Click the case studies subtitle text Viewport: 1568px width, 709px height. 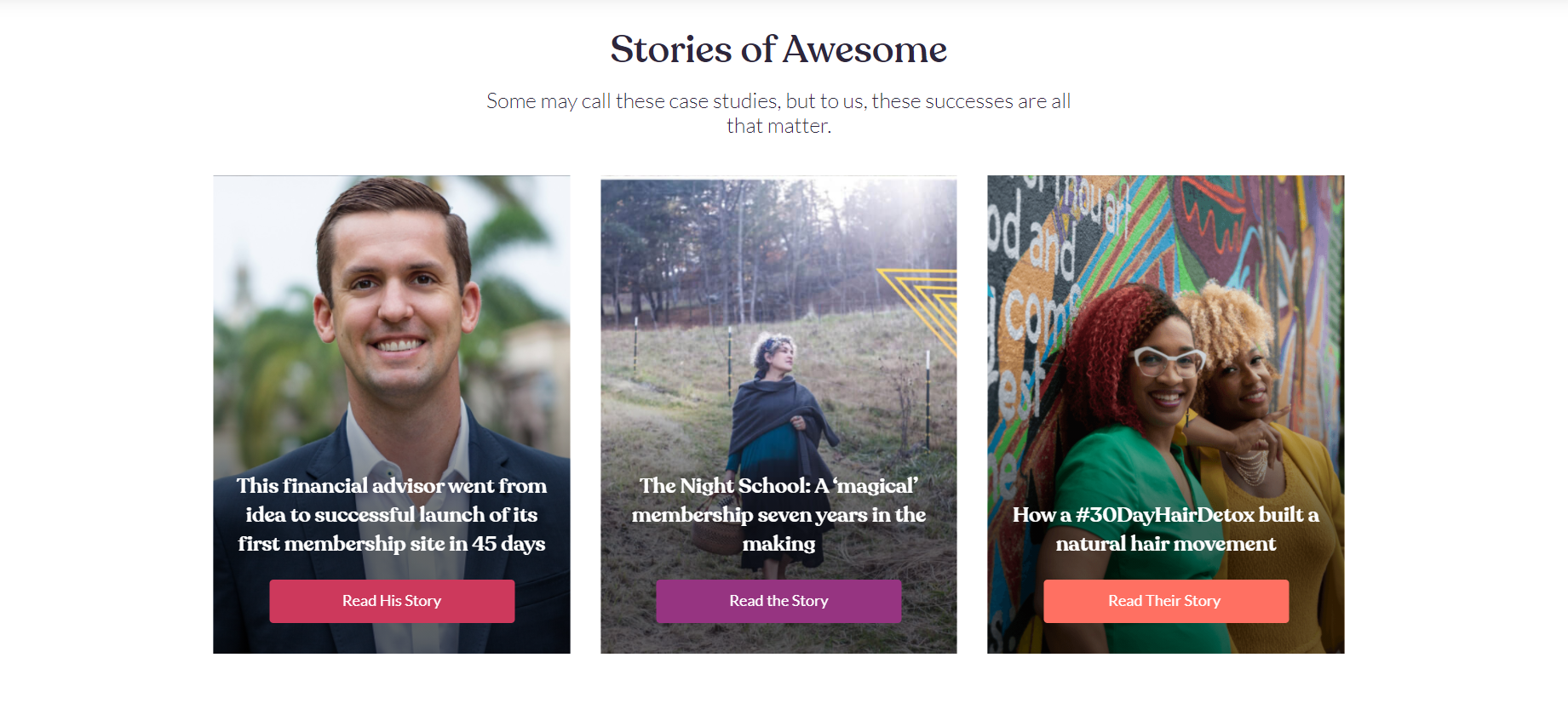point(778,112)
